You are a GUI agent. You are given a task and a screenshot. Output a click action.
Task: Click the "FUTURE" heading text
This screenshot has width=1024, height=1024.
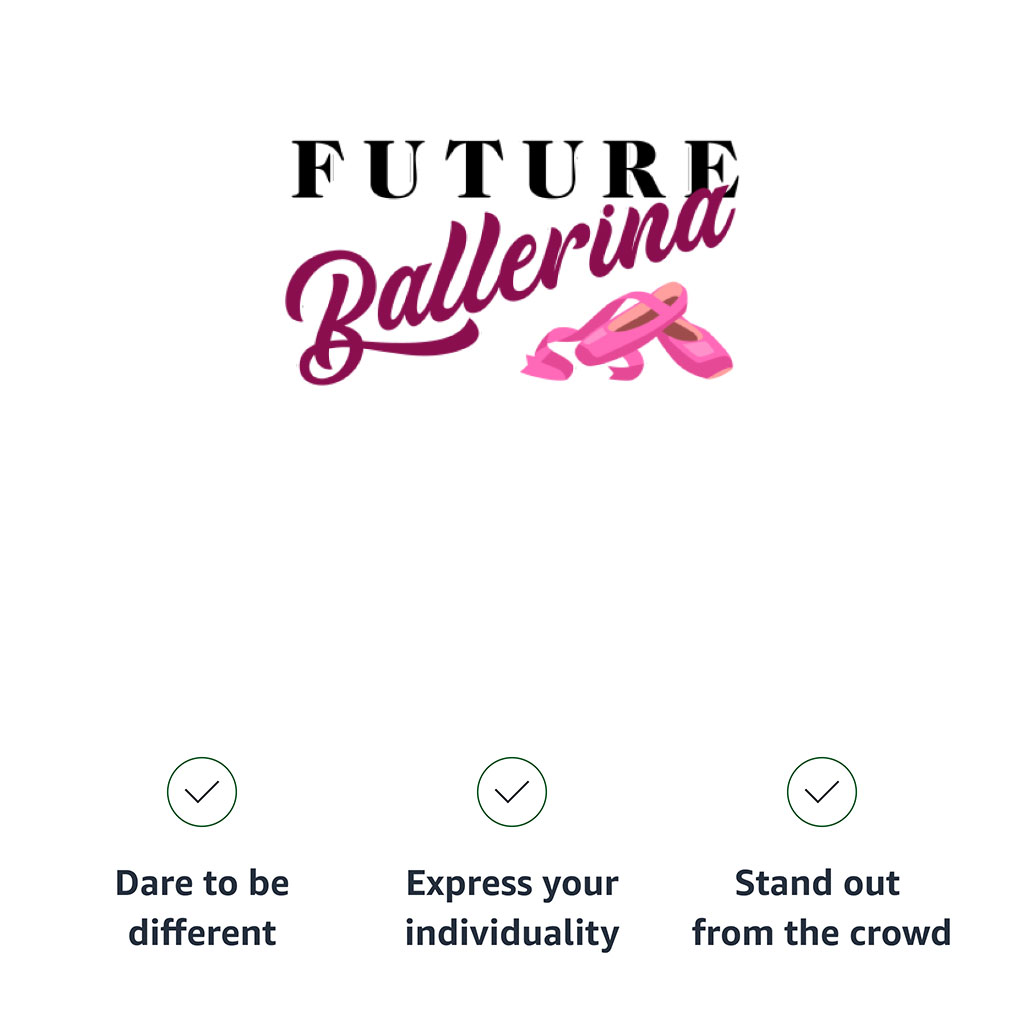point(515,169)
